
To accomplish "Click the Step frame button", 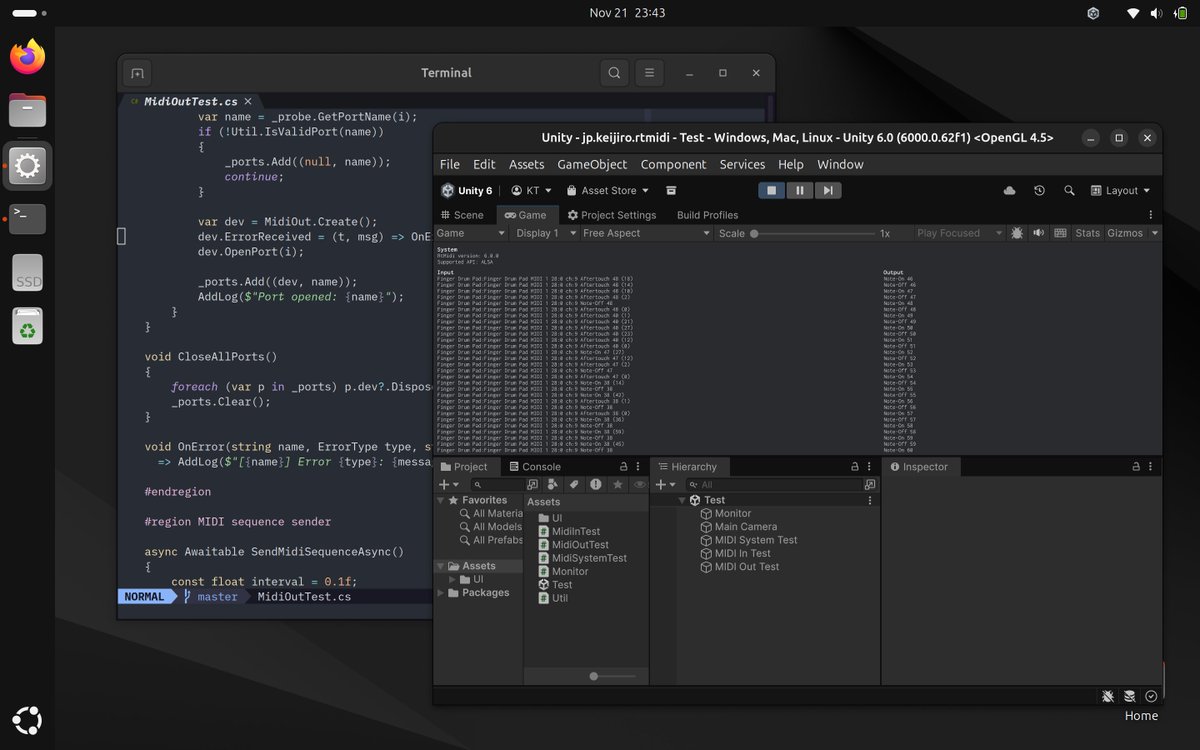I will tap(827, 190).
